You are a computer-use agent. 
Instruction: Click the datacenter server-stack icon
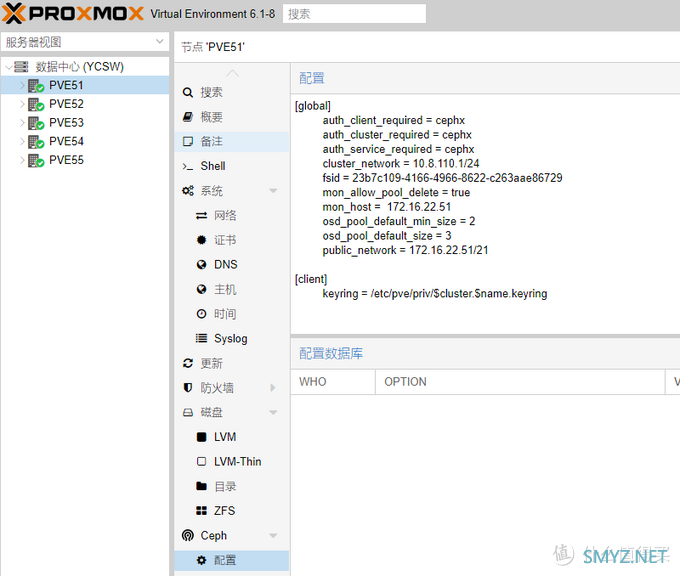21,67
